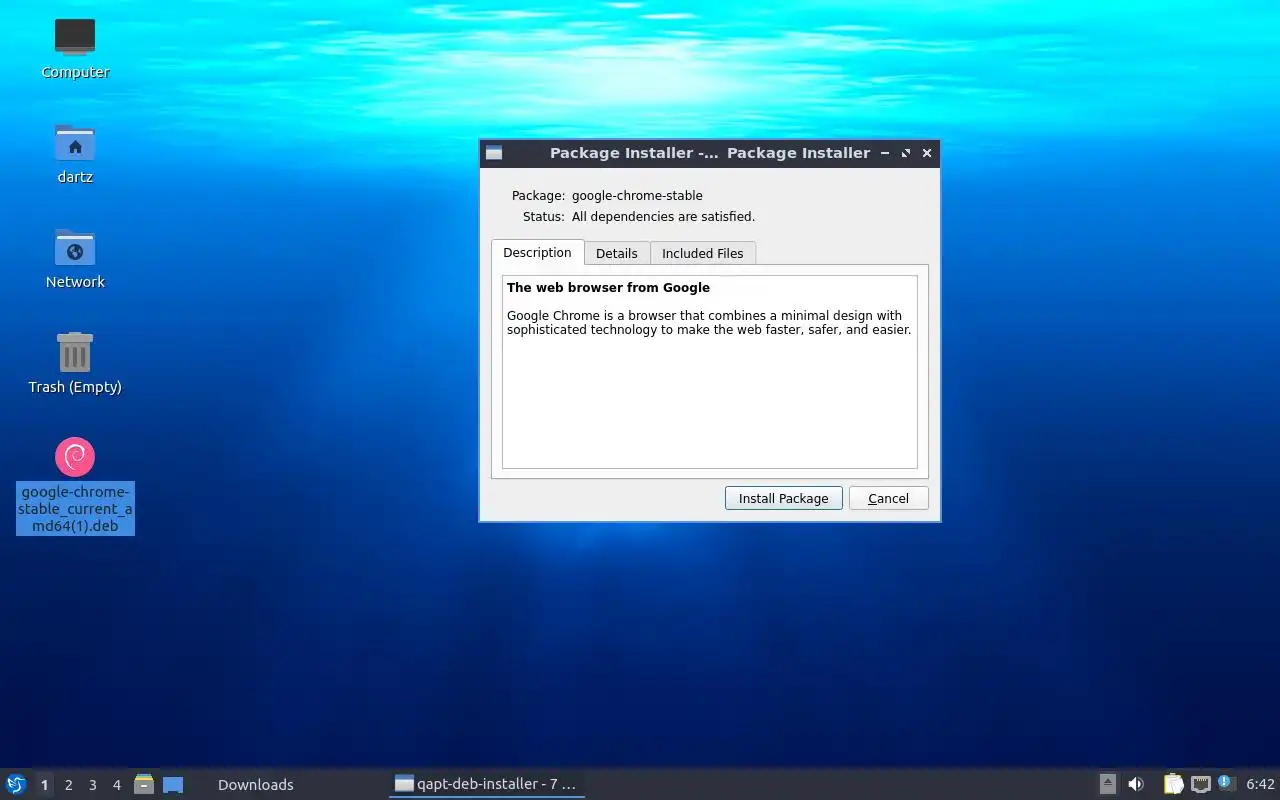Click the Install Package button
The image size is (1280, 800).
tap(783, 498)
